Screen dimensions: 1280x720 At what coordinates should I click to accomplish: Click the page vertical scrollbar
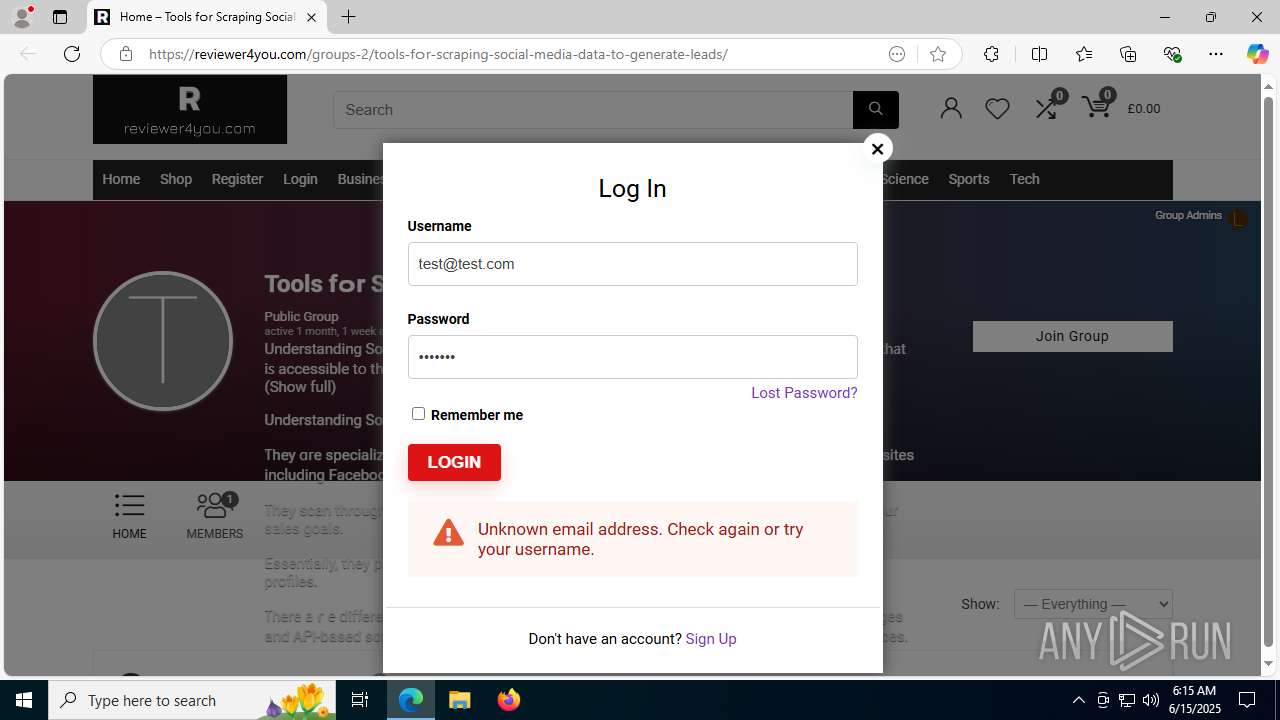(1268, 375)
